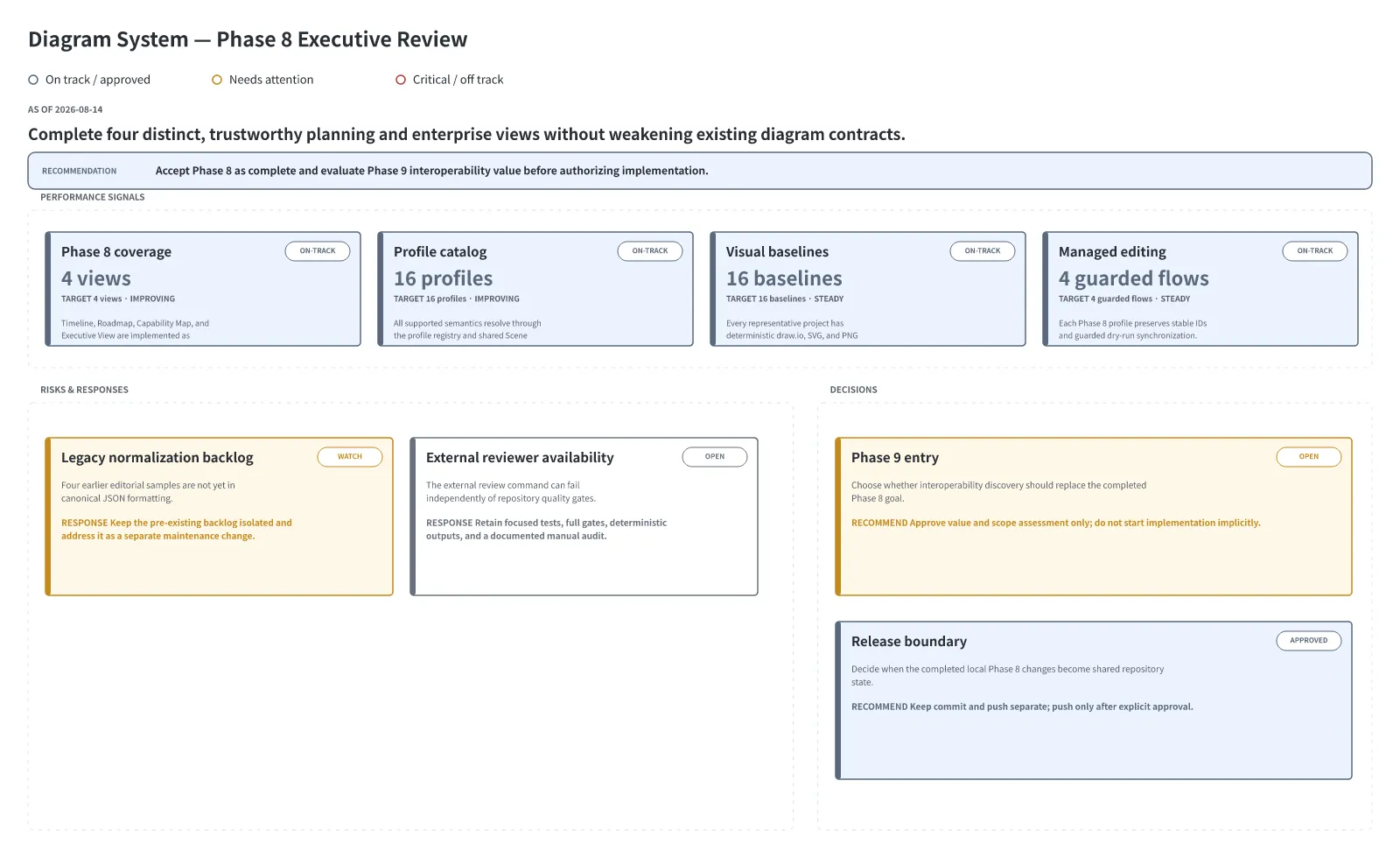Image resolution: width=1400 pixels, height=858 pixels.
Task: Click WATCH badge on Legacy normalization backlog
Action: point(350,457)
